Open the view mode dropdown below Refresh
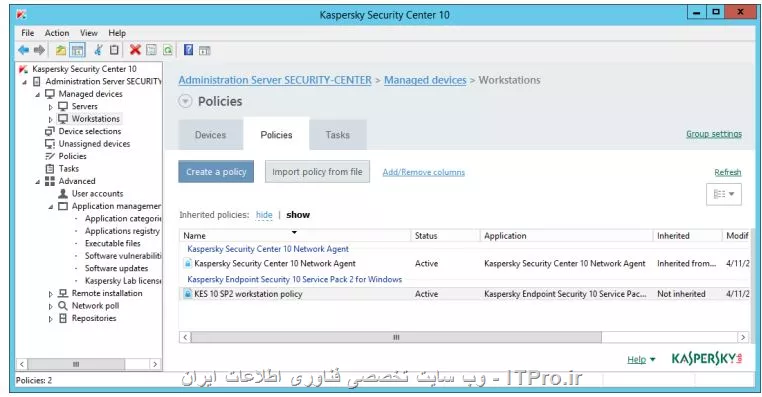The height and width of the screenshot is (397, 762). coord(724,194)
